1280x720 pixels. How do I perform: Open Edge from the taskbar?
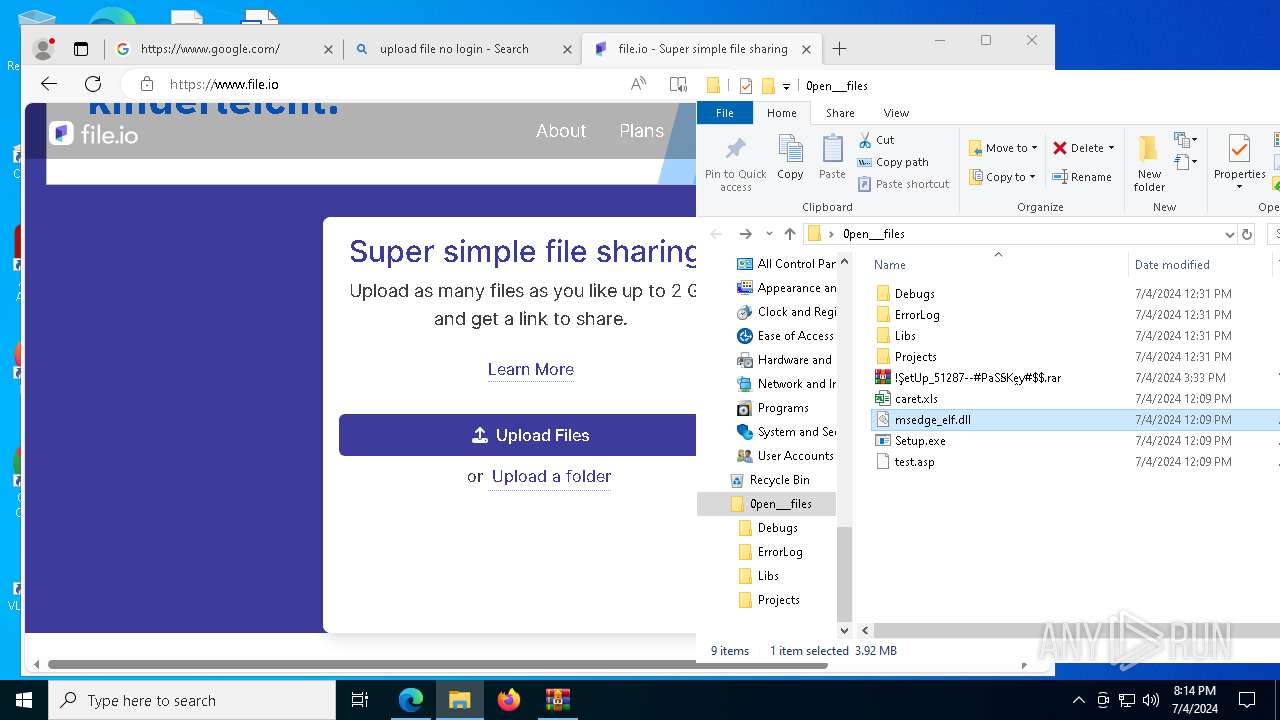(x=411, y=700)
